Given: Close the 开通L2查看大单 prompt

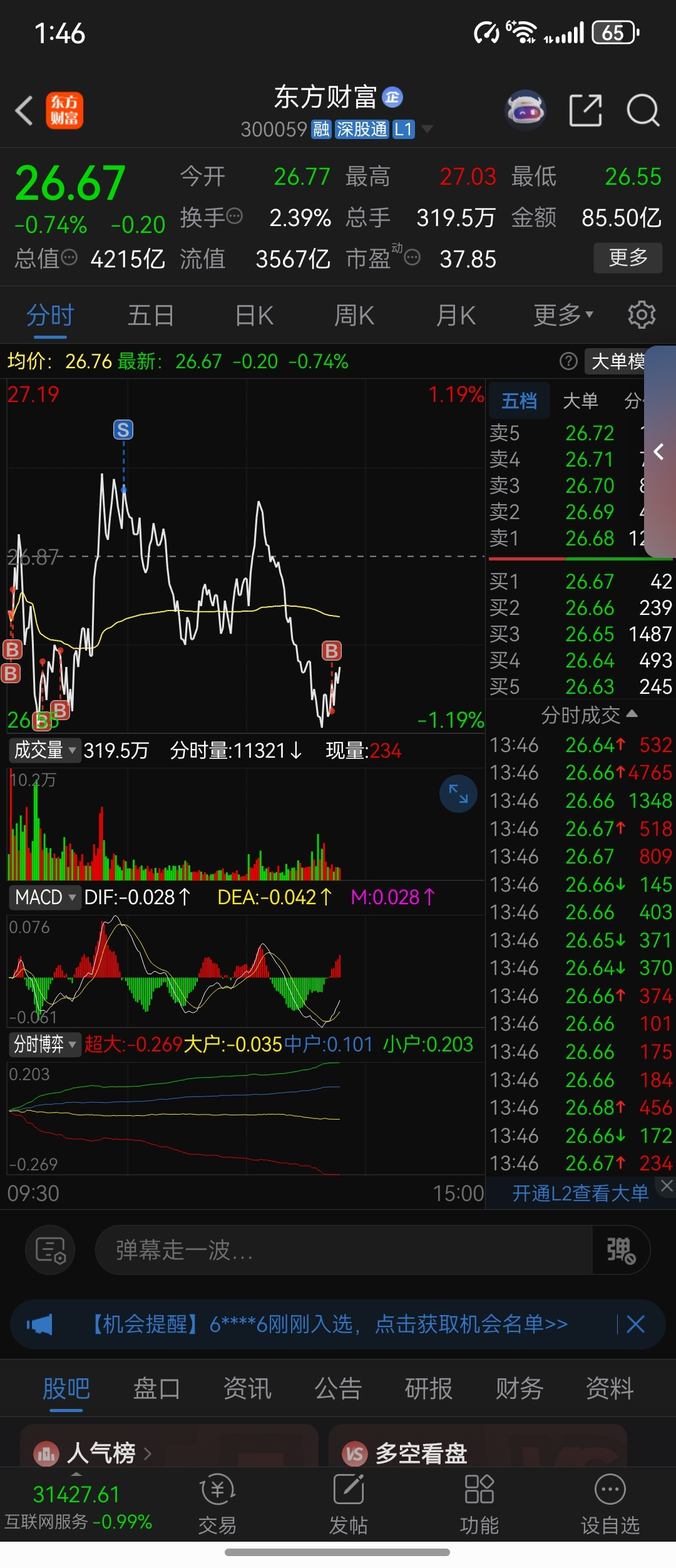Looking at the screenshot, I should pyautogui.click(x=667, y=1185).
